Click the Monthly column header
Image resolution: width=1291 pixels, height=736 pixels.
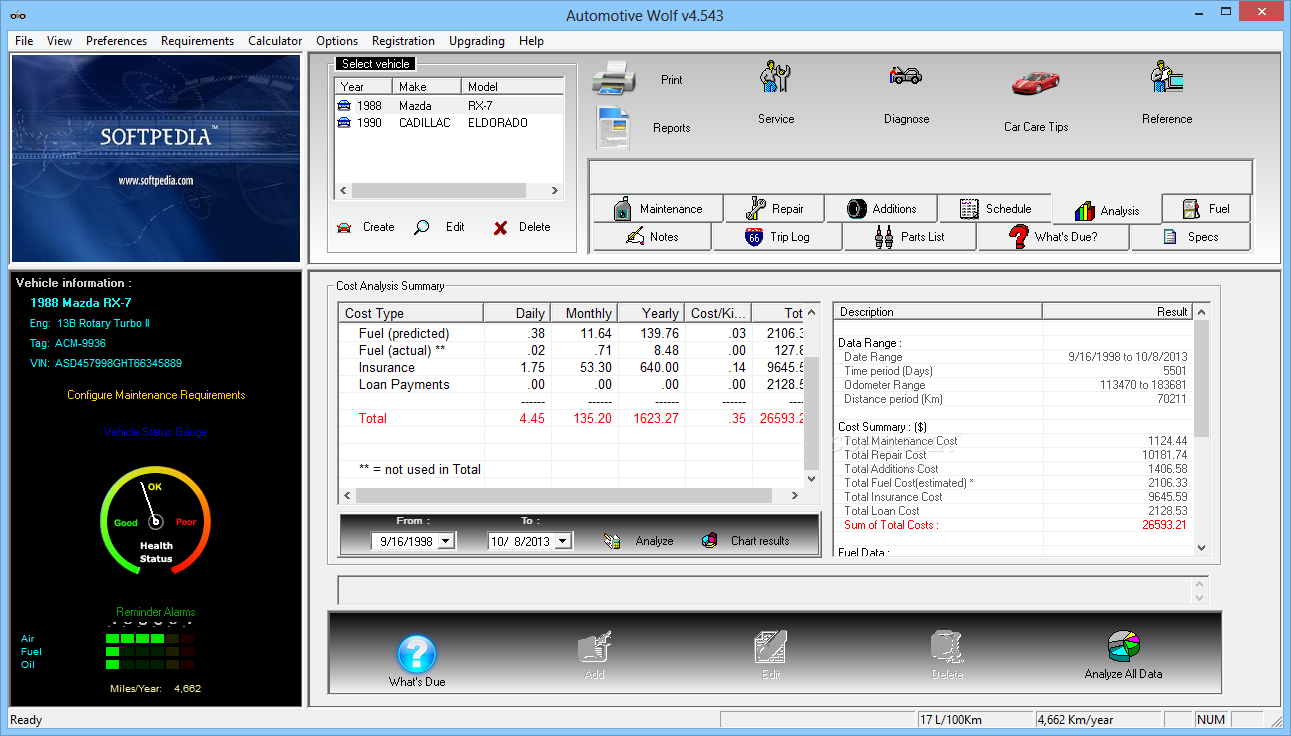point(584,313)
